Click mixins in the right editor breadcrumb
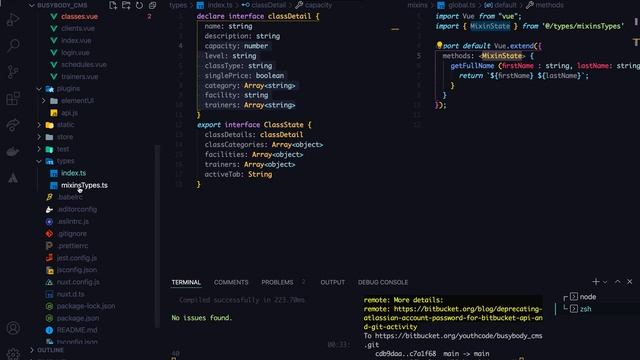Screen dimensions: 640x360 coord(418,5)
